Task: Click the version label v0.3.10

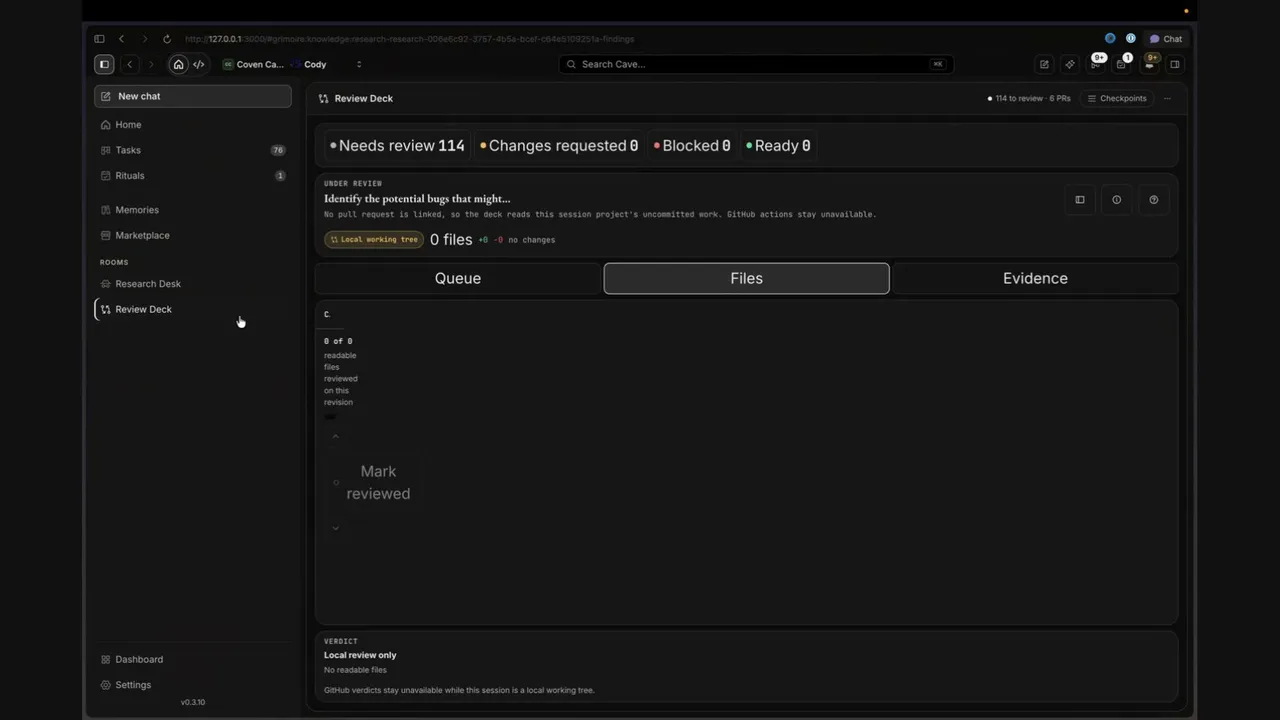Action: 193,703
